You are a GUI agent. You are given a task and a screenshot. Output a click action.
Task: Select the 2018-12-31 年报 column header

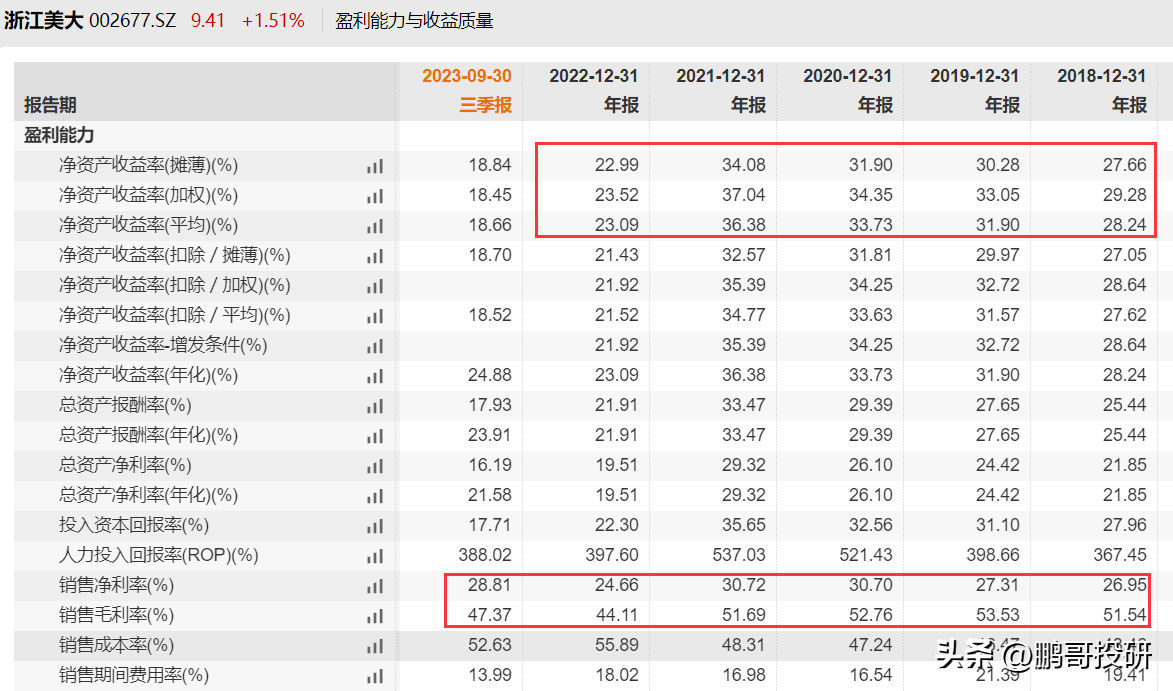coord(1102,90)
